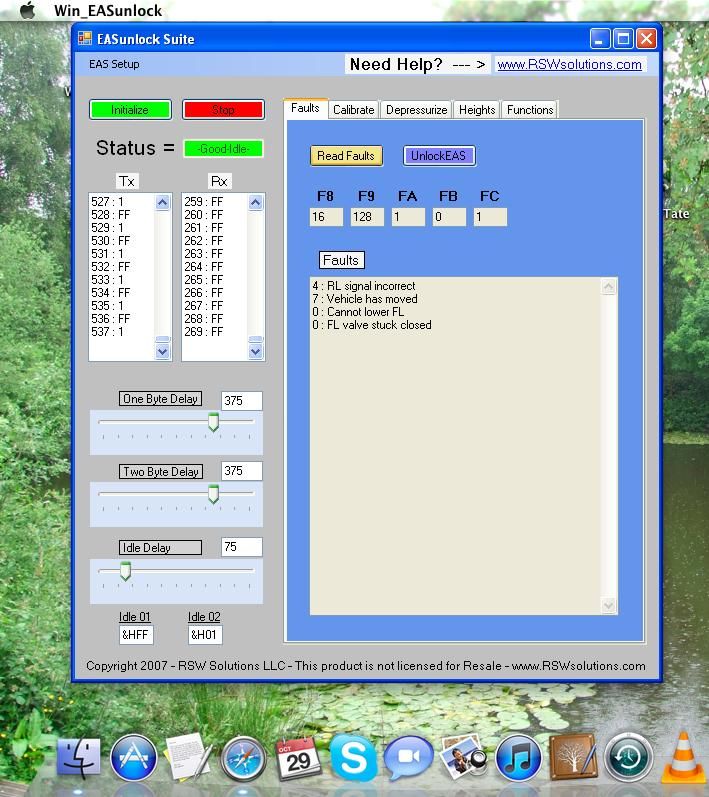Screen dimensions: 709x797
Task: Select fault '0 : FL valve stuck closed'
Action: pyautogui.click(x=372, y=325)
